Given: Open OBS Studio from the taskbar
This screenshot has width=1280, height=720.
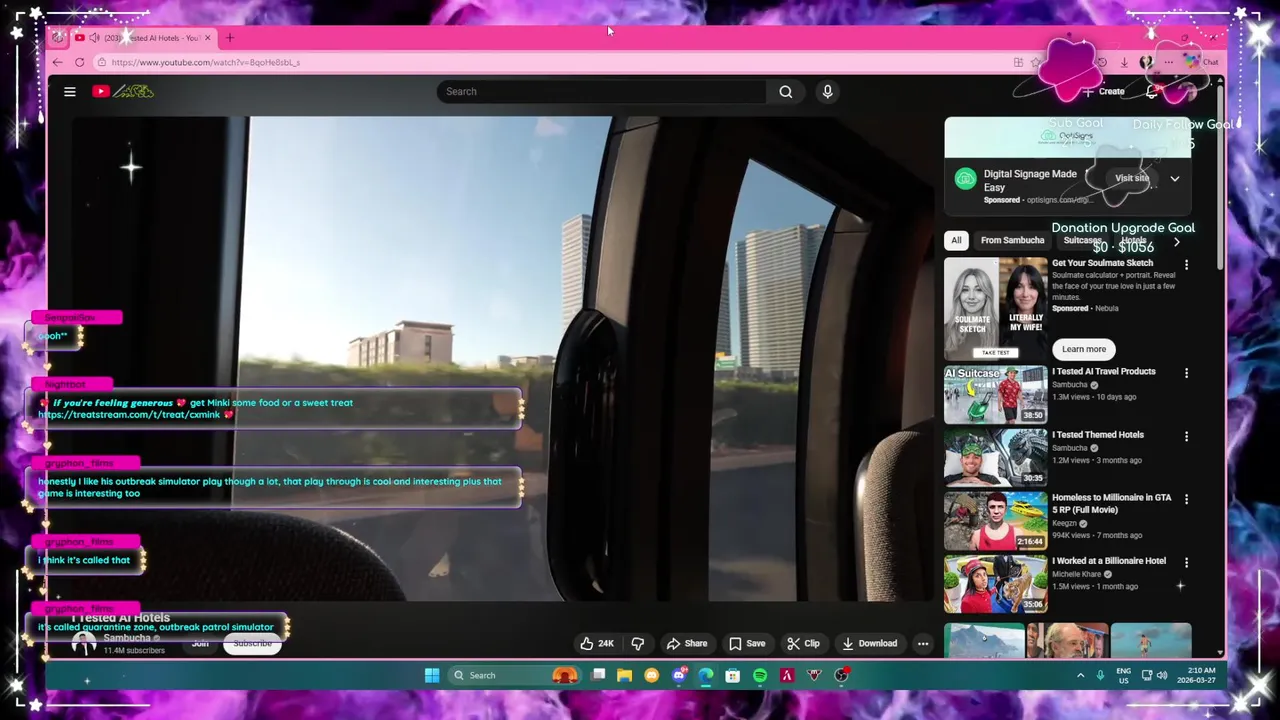Looking at the screenshot, I should tap(841, 675).
